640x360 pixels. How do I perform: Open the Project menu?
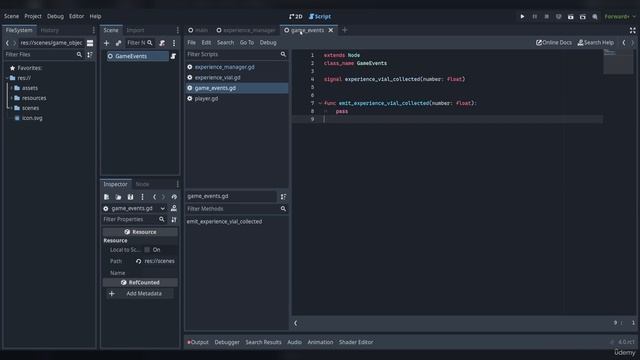click(33, 16)
